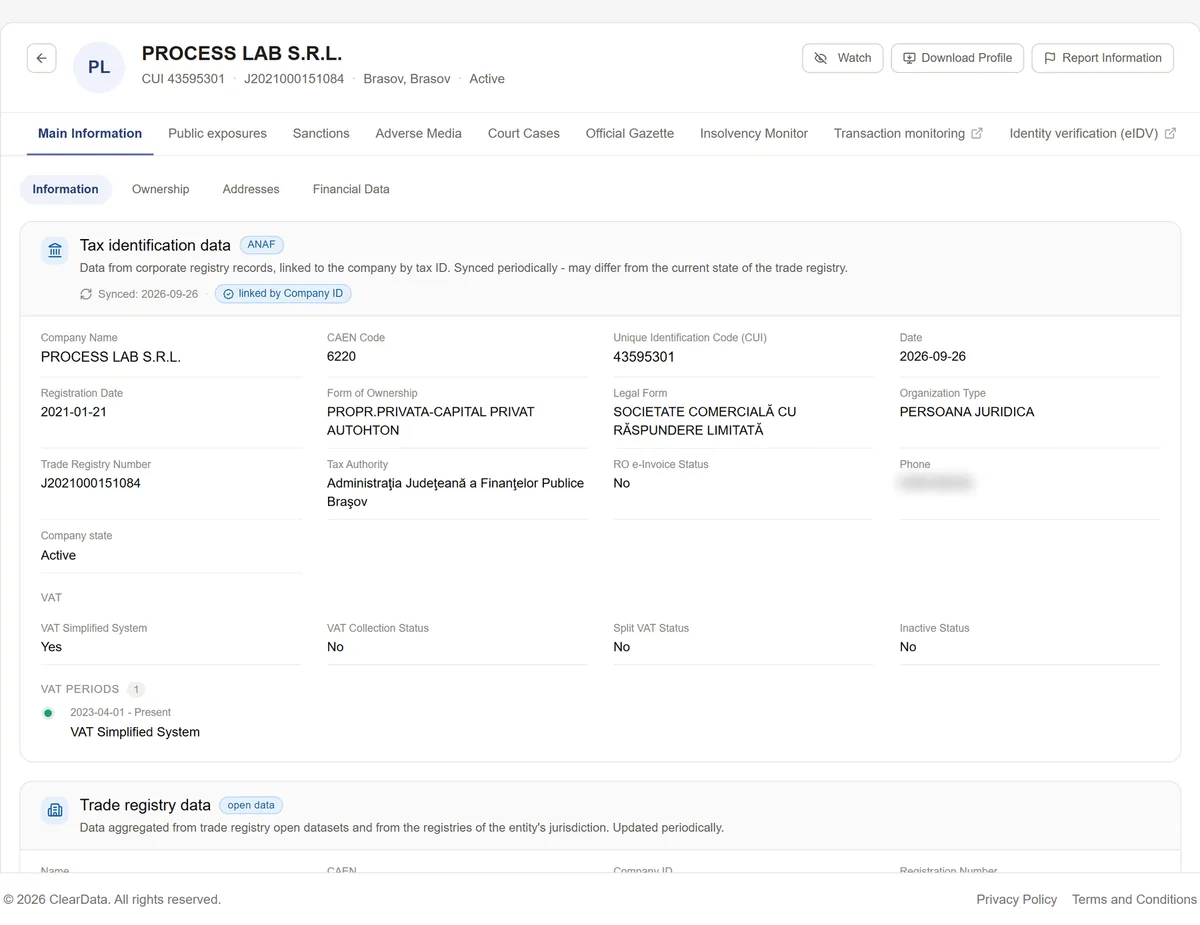Go back using the arrow button

coord(41,58)
